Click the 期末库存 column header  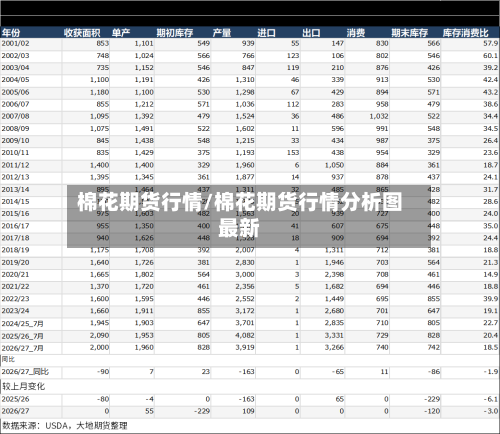pos(410,33)
